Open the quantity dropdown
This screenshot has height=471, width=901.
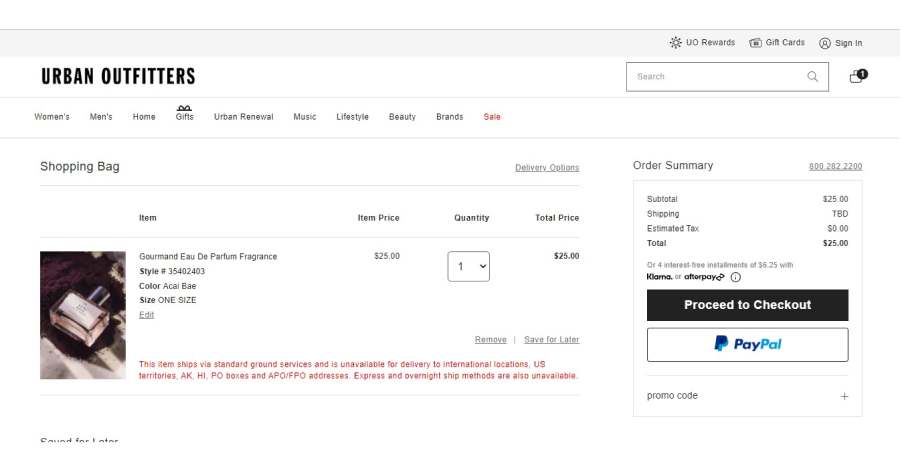point(468,267)
